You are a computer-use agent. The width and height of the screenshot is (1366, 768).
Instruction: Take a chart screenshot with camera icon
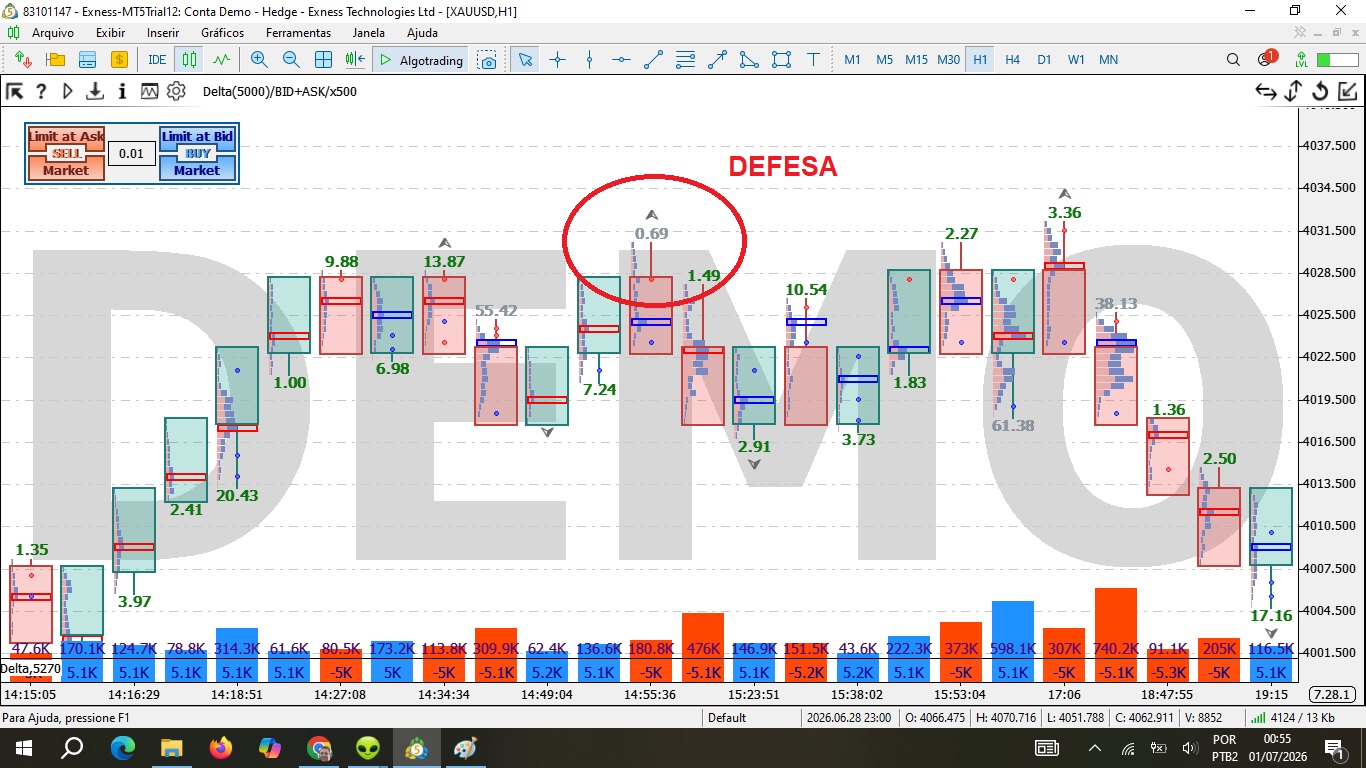pyautogui.click(x=487, y=60)
